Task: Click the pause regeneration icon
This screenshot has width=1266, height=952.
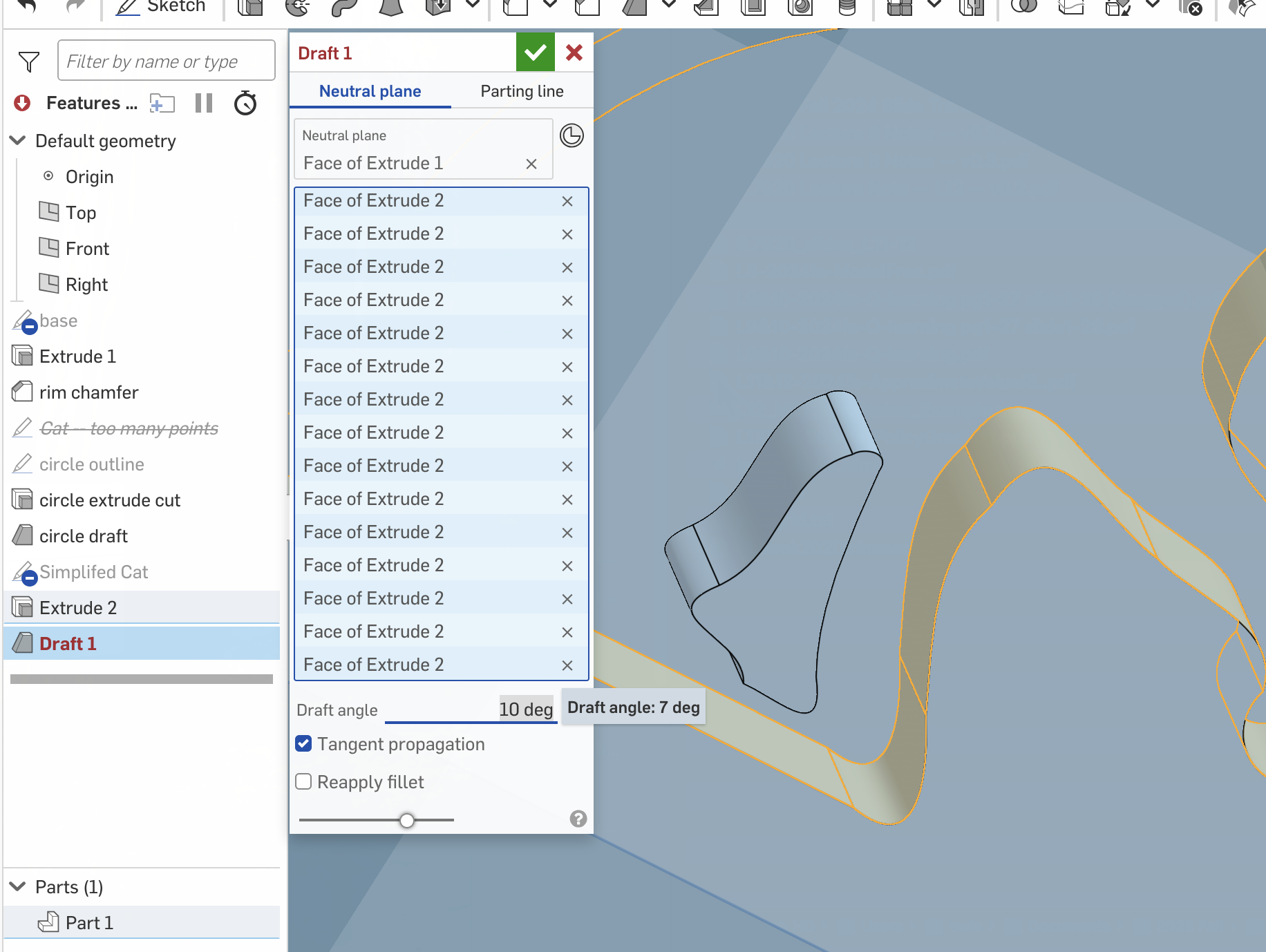Action: tap(204, 104)
